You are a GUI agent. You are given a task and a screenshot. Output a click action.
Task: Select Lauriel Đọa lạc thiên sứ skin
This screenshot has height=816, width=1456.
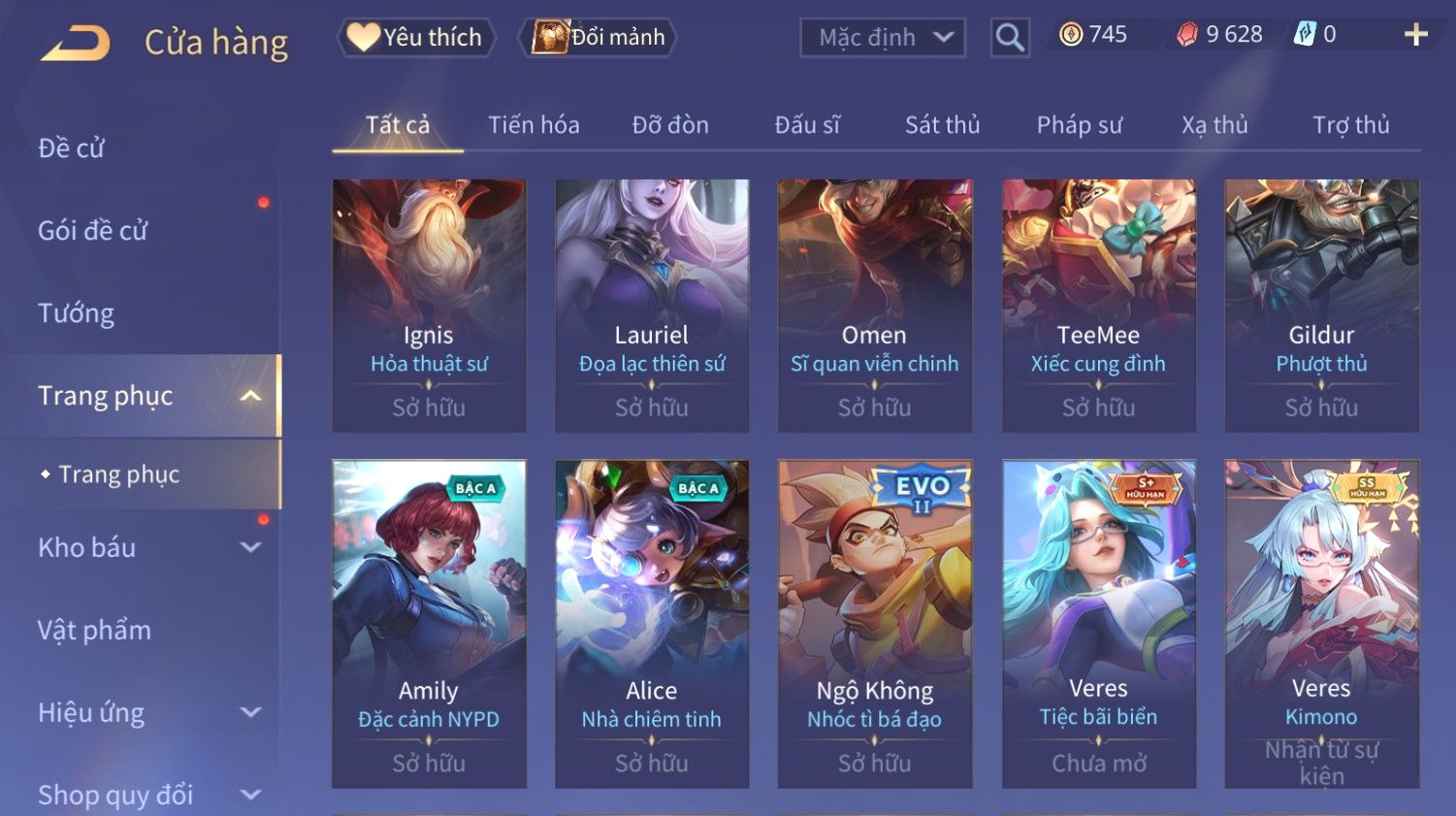pyautogui.click(x=652, y=306)
